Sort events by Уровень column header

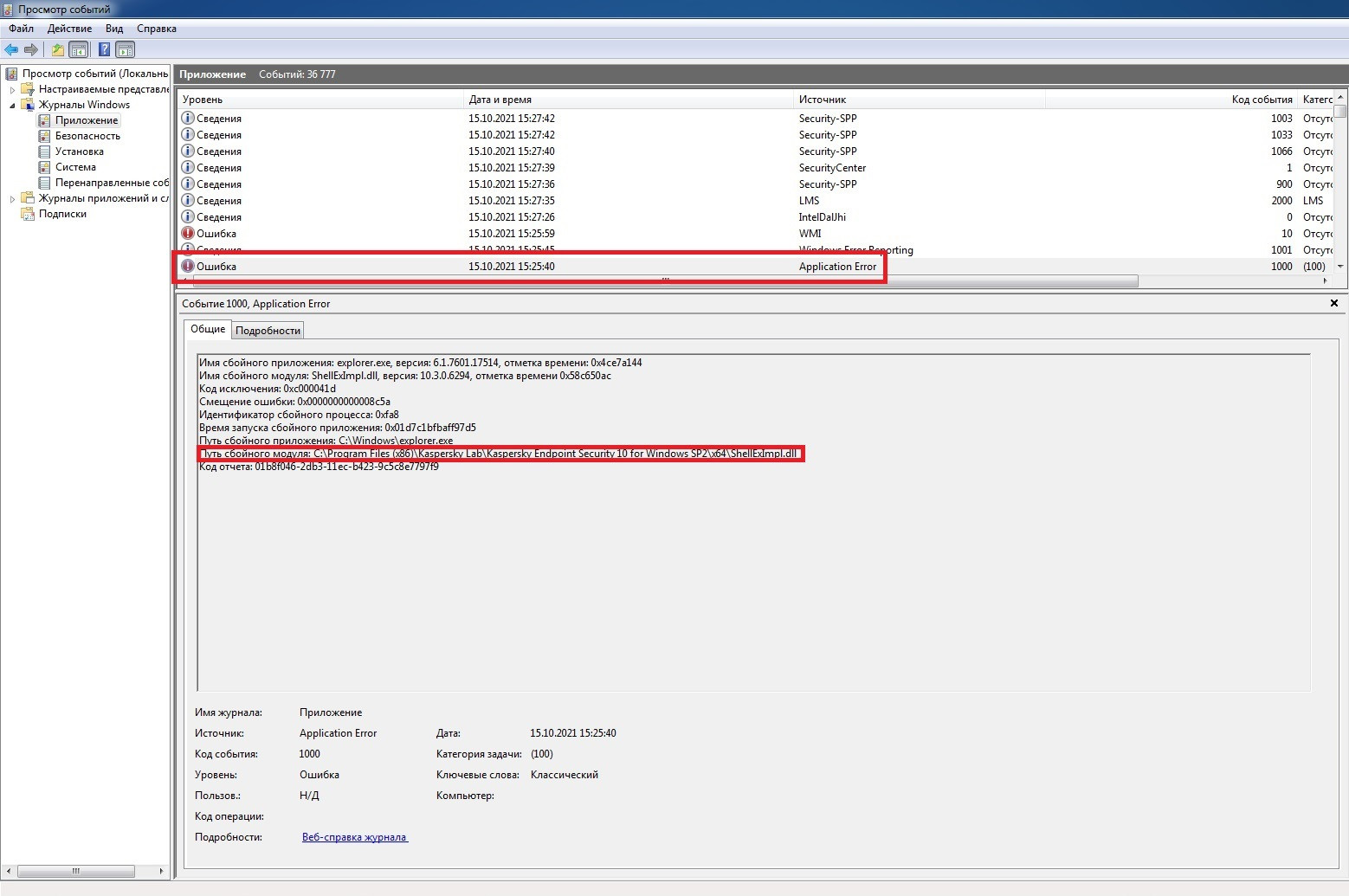320,100
